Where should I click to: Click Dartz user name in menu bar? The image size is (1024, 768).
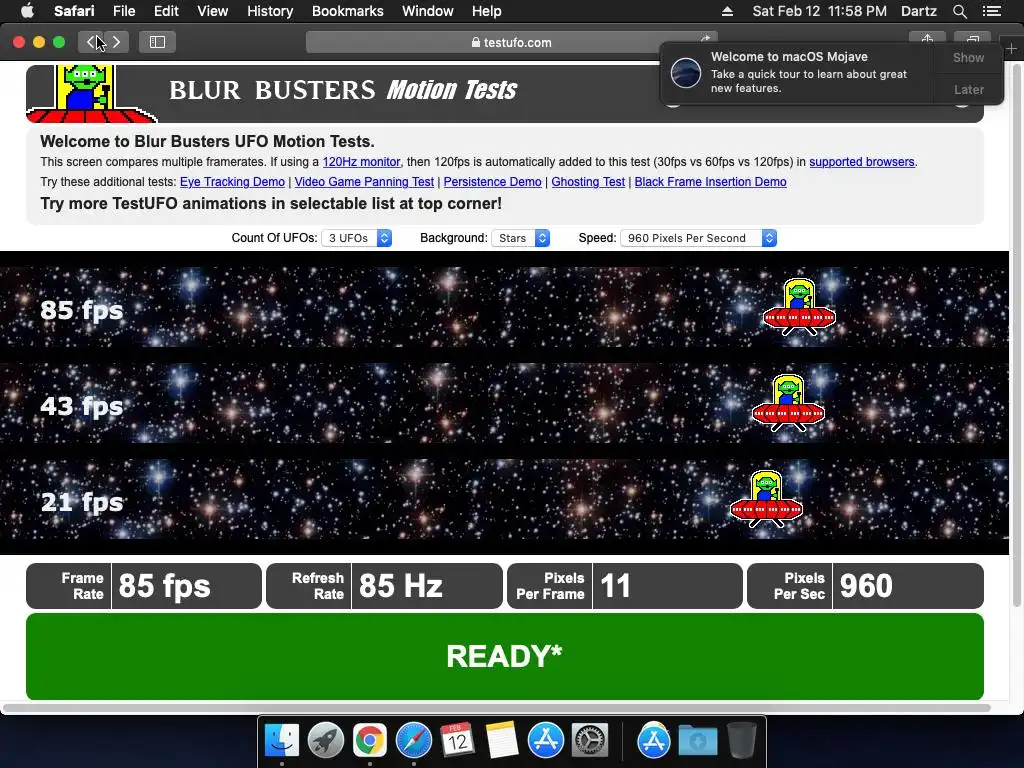point(918,11)
